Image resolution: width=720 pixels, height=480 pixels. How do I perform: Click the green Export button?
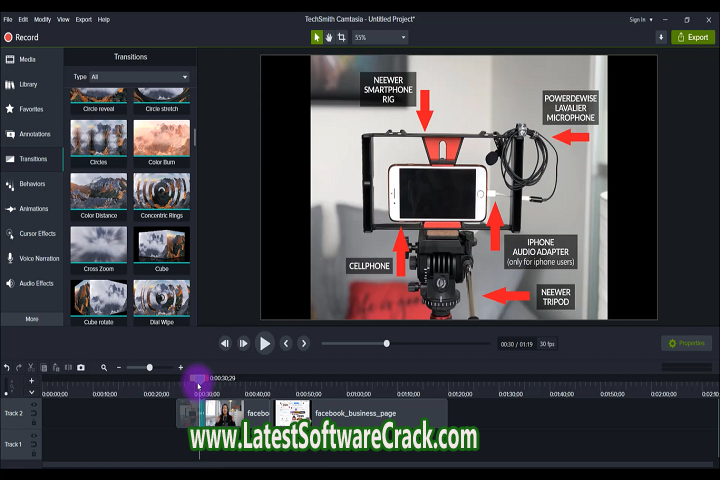tap(692, 37)
